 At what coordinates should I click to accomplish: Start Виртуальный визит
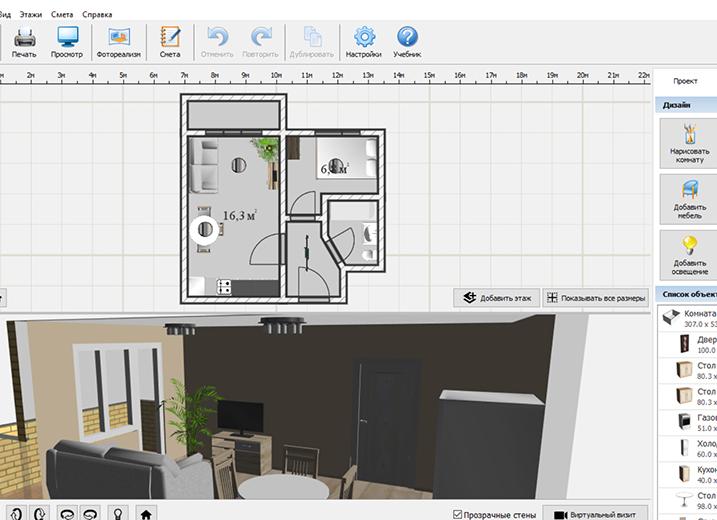pos(594,514)
